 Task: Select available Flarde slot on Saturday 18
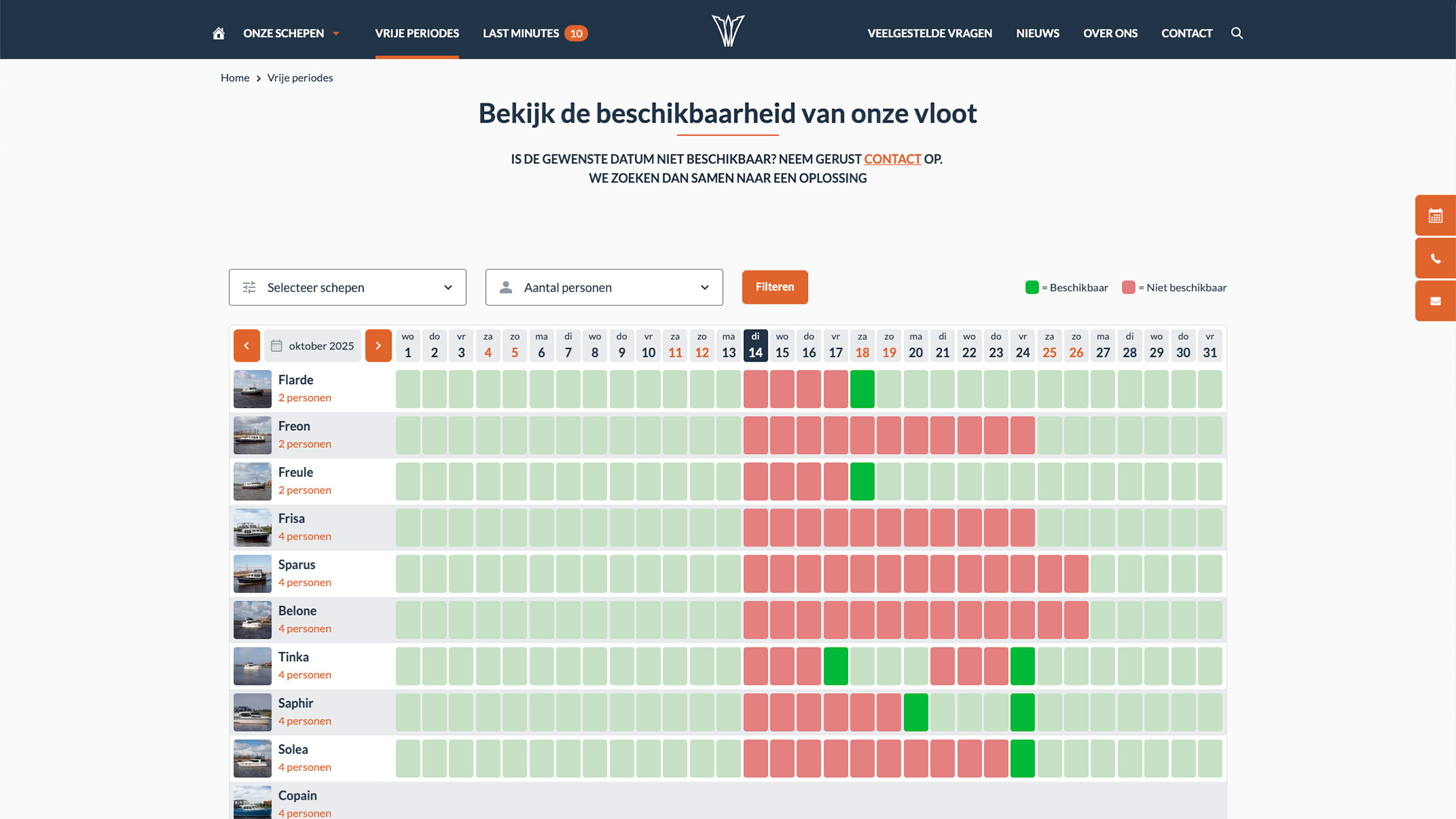[862, 389]
